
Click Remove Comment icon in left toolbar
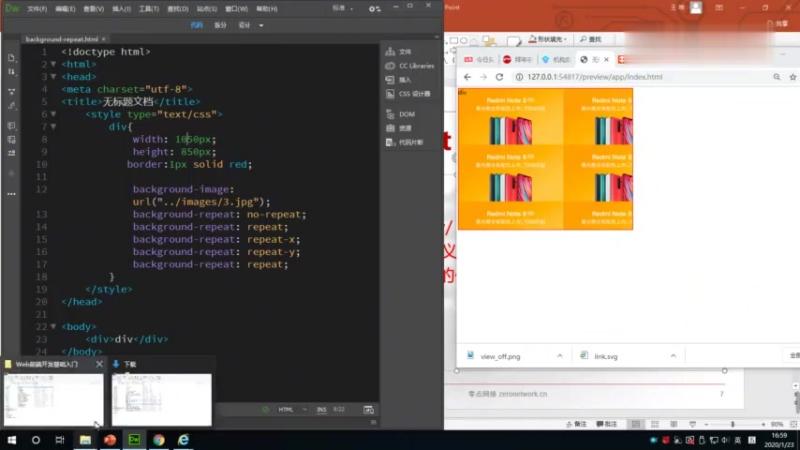(11, 139)
